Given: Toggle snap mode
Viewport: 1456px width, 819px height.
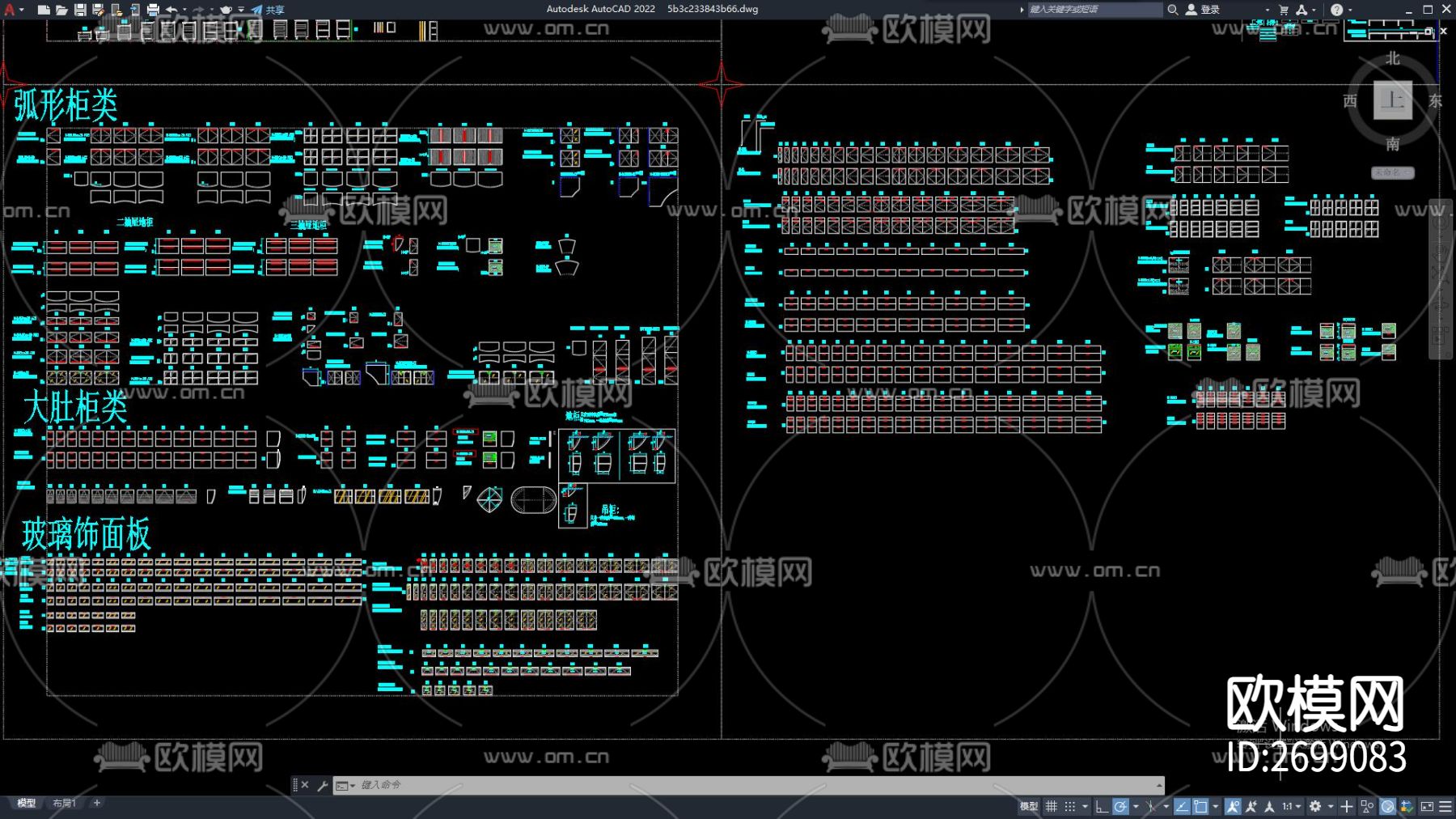Looking at the screenshot, I should (x=1070, y=806).
